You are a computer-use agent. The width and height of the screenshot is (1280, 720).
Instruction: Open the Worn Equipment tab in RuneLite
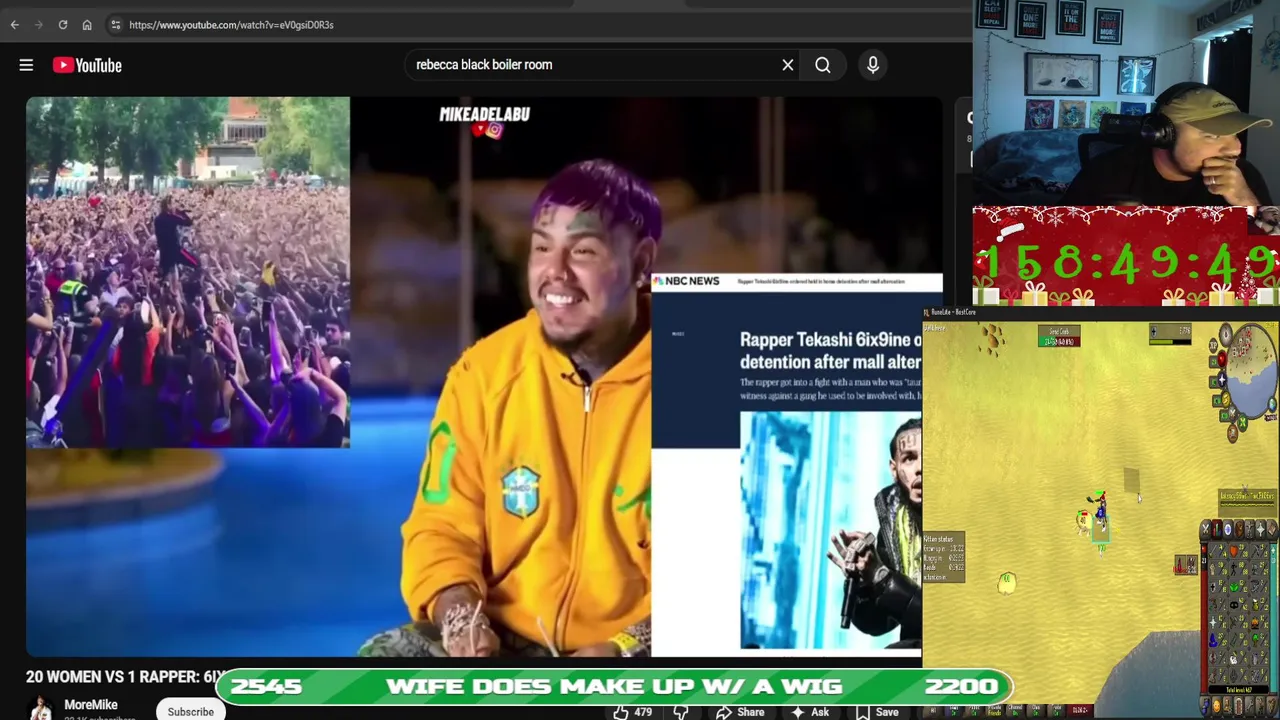[x=1250, y=530]
